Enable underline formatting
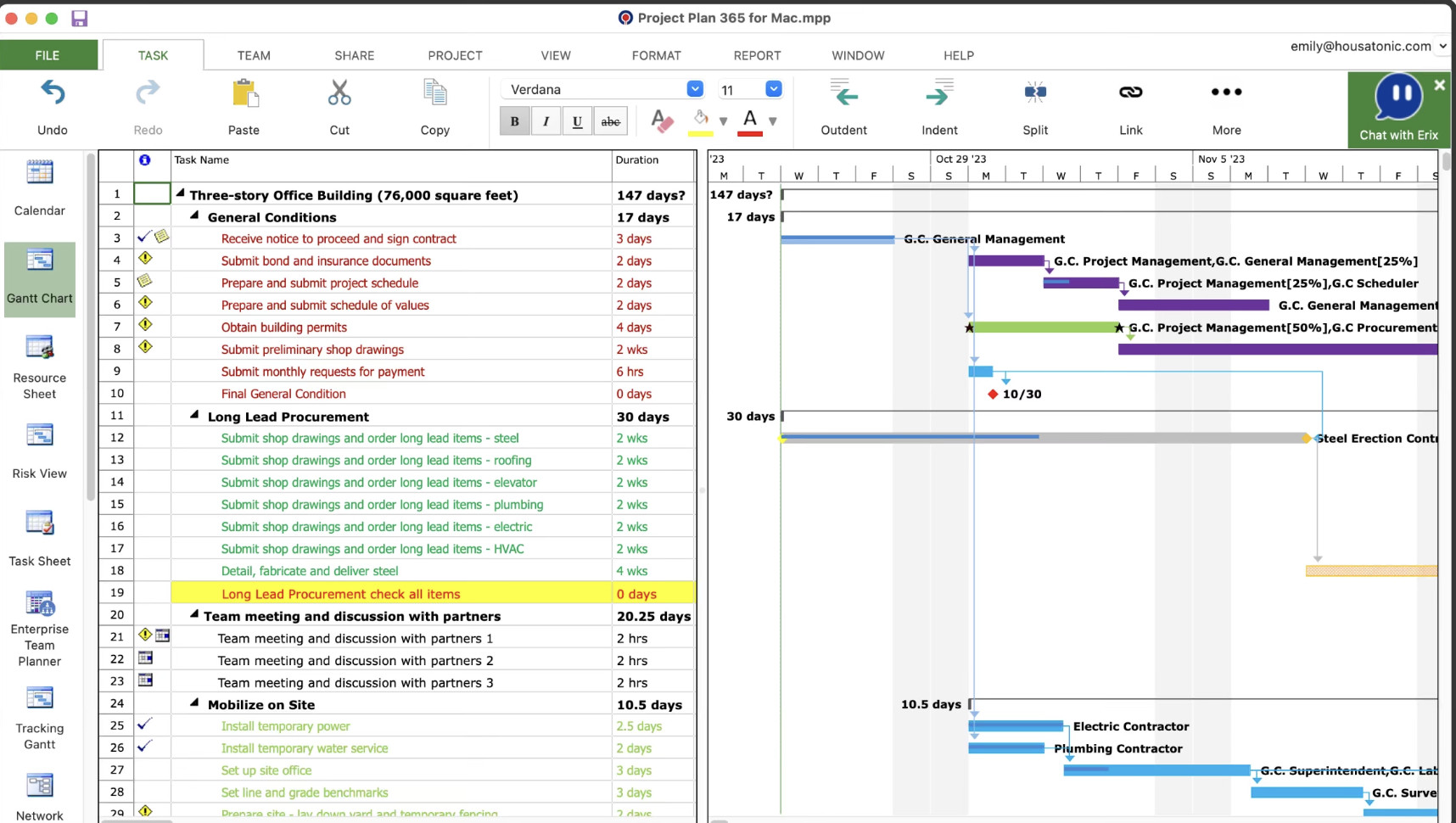This screenshot has width=1456, height=823. (x=577, y=120)
